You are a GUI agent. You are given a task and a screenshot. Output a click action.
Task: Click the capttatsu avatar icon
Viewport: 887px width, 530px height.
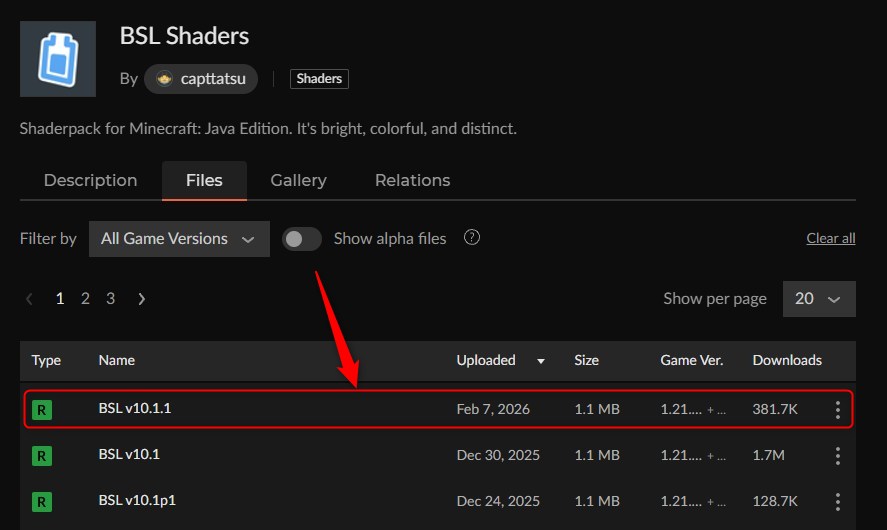click(x=165, y=79)
